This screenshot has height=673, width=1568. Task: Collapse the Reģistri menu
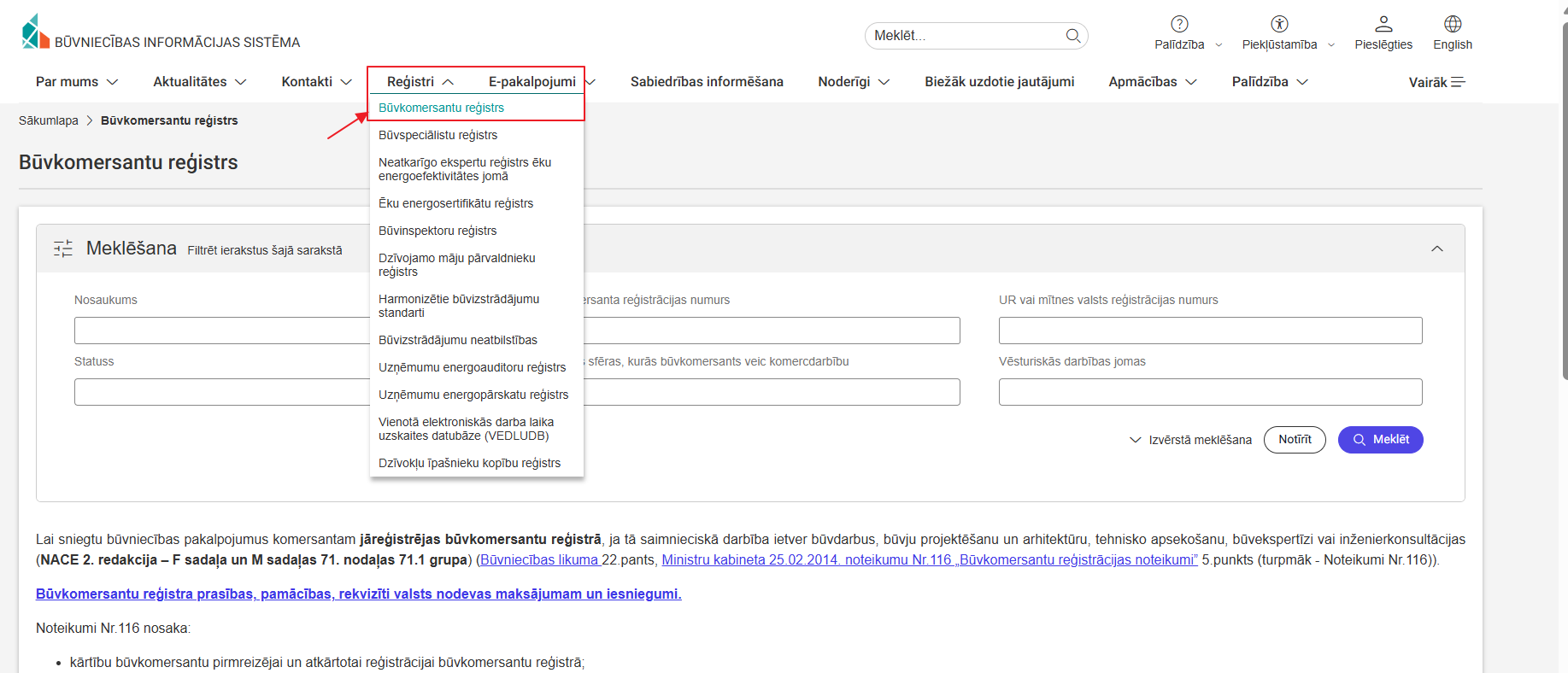420,82
